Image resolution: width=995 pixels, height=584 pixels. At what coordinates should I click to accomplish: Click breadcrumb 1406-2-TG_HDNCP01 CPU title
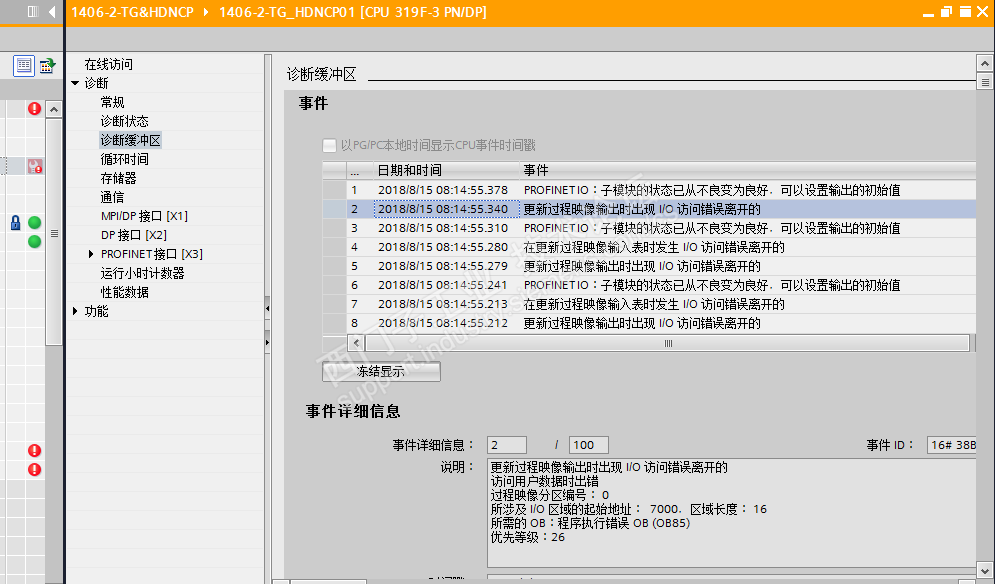[x=353, y=12]
